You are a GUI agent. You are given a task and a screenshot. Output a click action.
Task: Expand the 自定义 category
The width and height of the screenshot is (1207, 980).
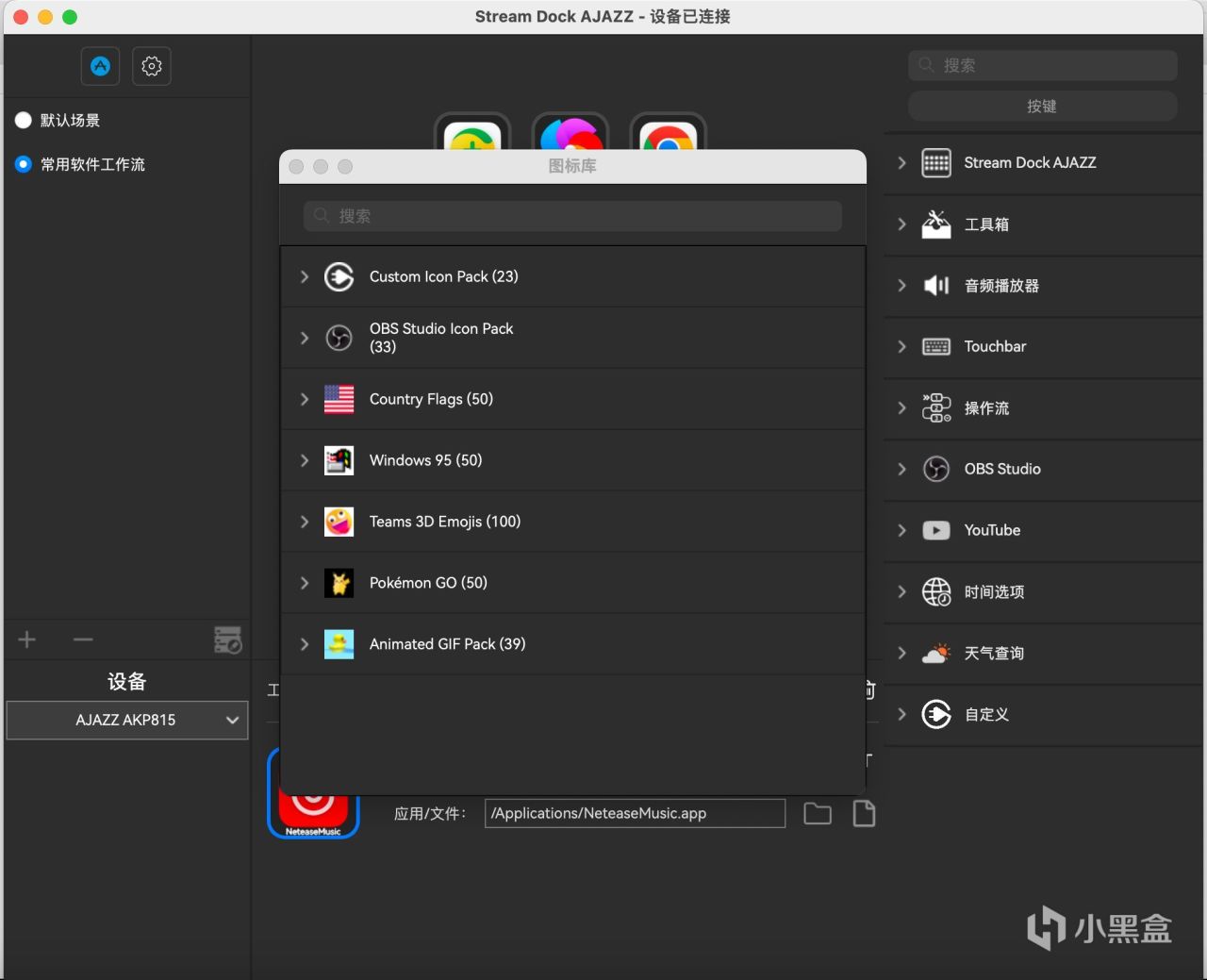[x=902, y=714]
